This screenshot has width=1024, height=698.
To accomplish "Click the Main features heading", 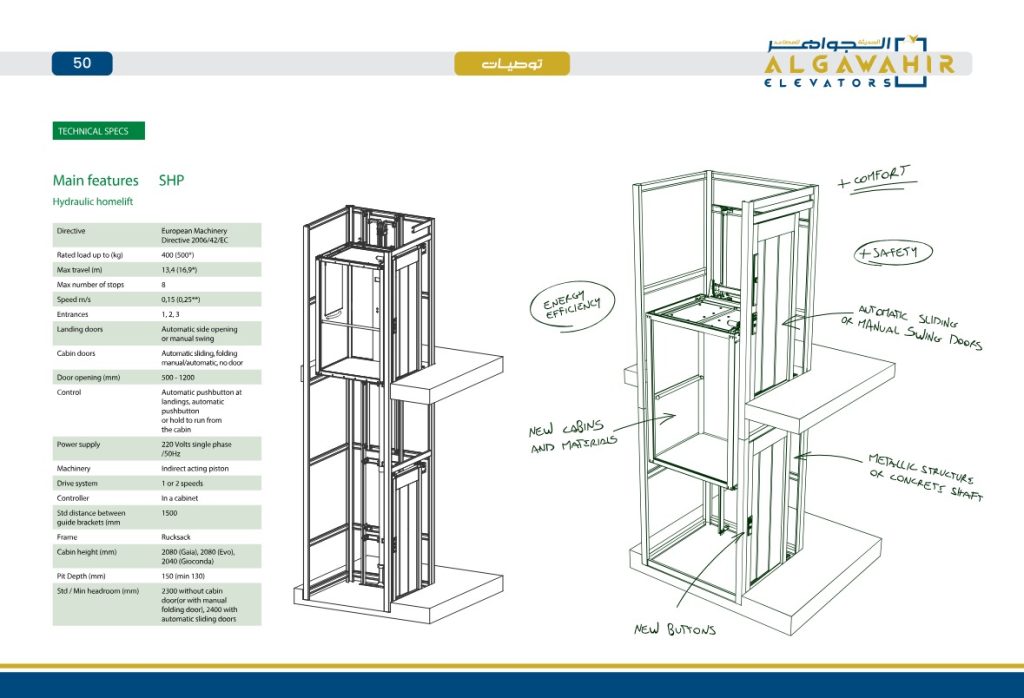I will (x=96, y=181).
